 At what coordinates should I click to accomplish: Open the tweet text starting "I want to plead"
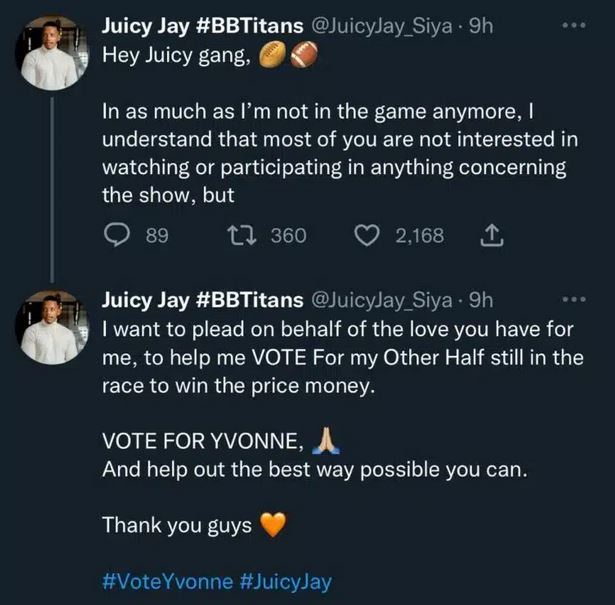(x=340, y=358)
